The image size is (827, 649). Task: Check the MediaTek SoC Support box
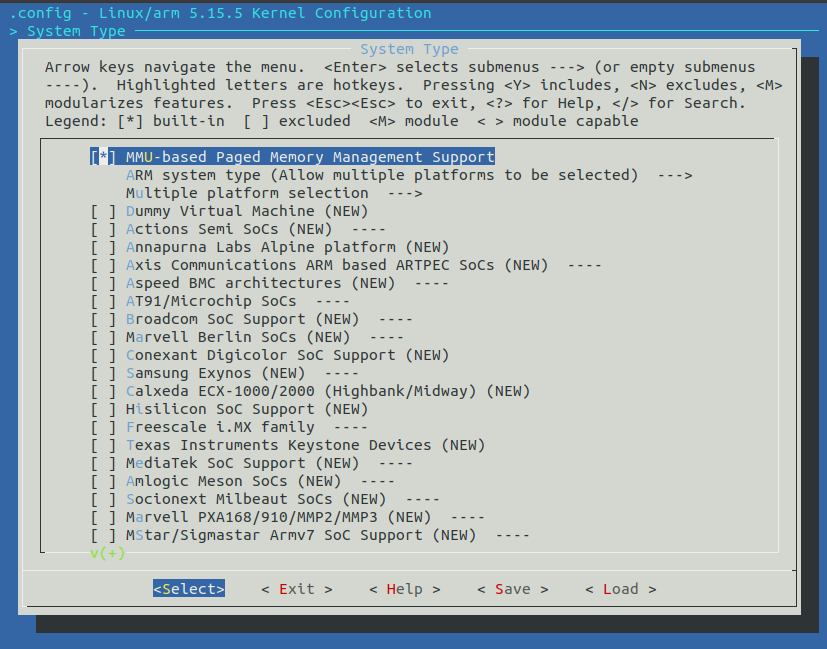103,463
